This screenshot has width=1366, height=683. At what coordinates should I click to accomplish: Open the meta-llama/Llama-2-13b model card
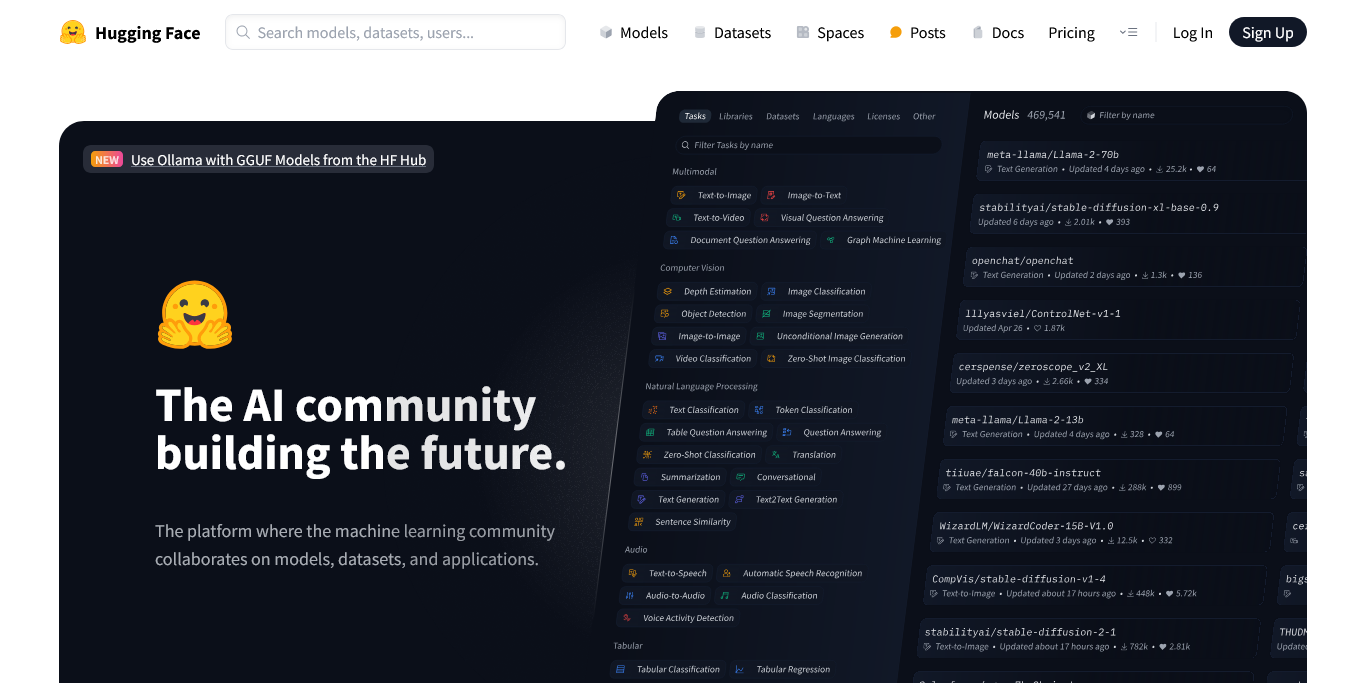(1116, 426)
